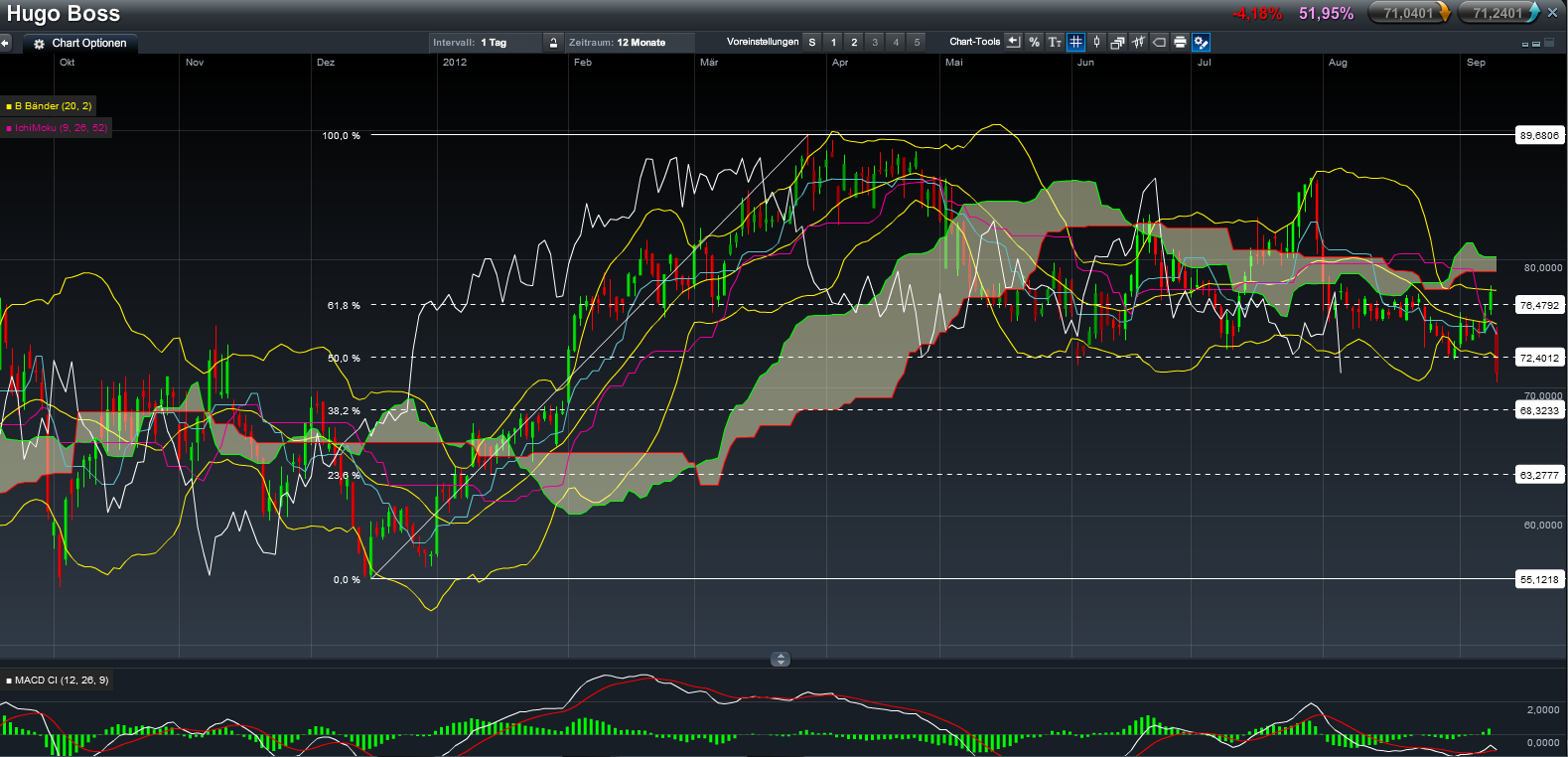The width and height of the screenshot is (1568, 757).
Task: Open the Zeitraum 12 Monate dropdown
Action: 630,43
